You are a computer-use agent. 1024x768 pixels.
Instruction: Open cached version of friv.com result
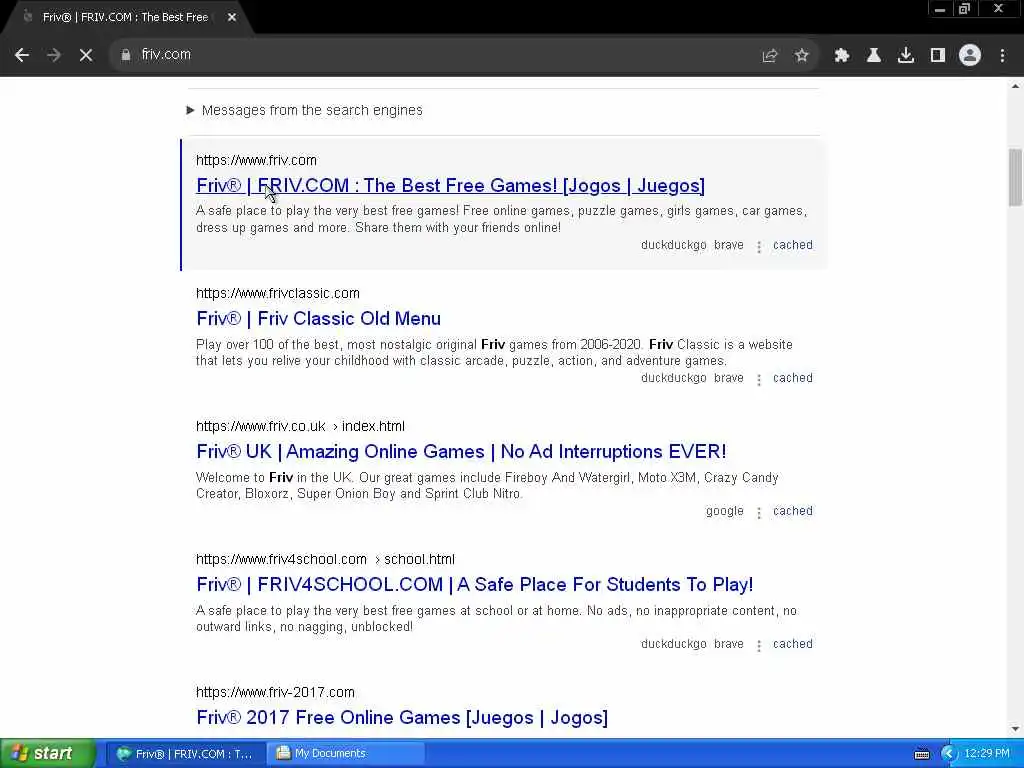point(793,245)
